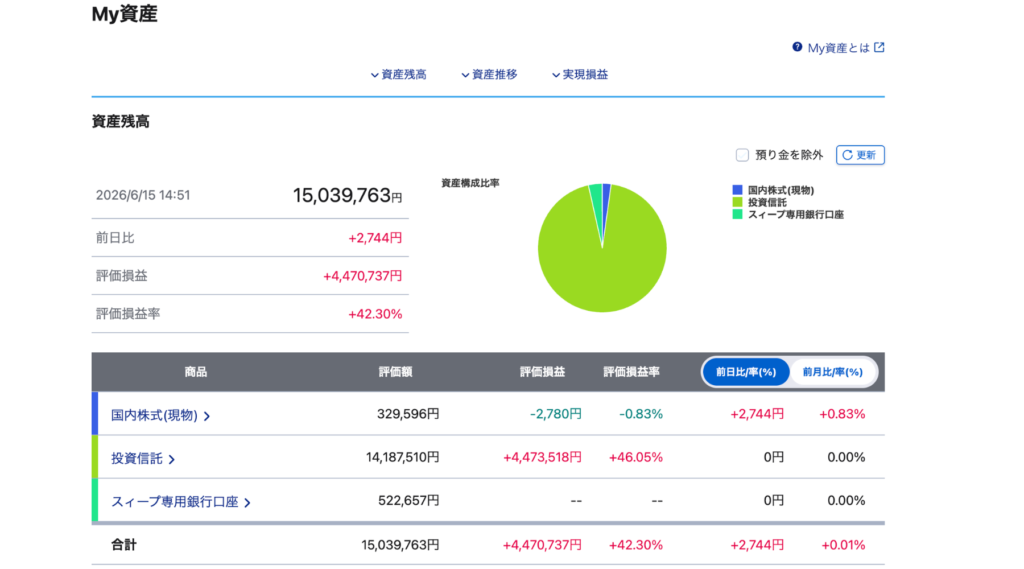Click the 522,657円 value in スイープ row
The width and height of the screenshot is (1024, 569).
tap(409, 500)
